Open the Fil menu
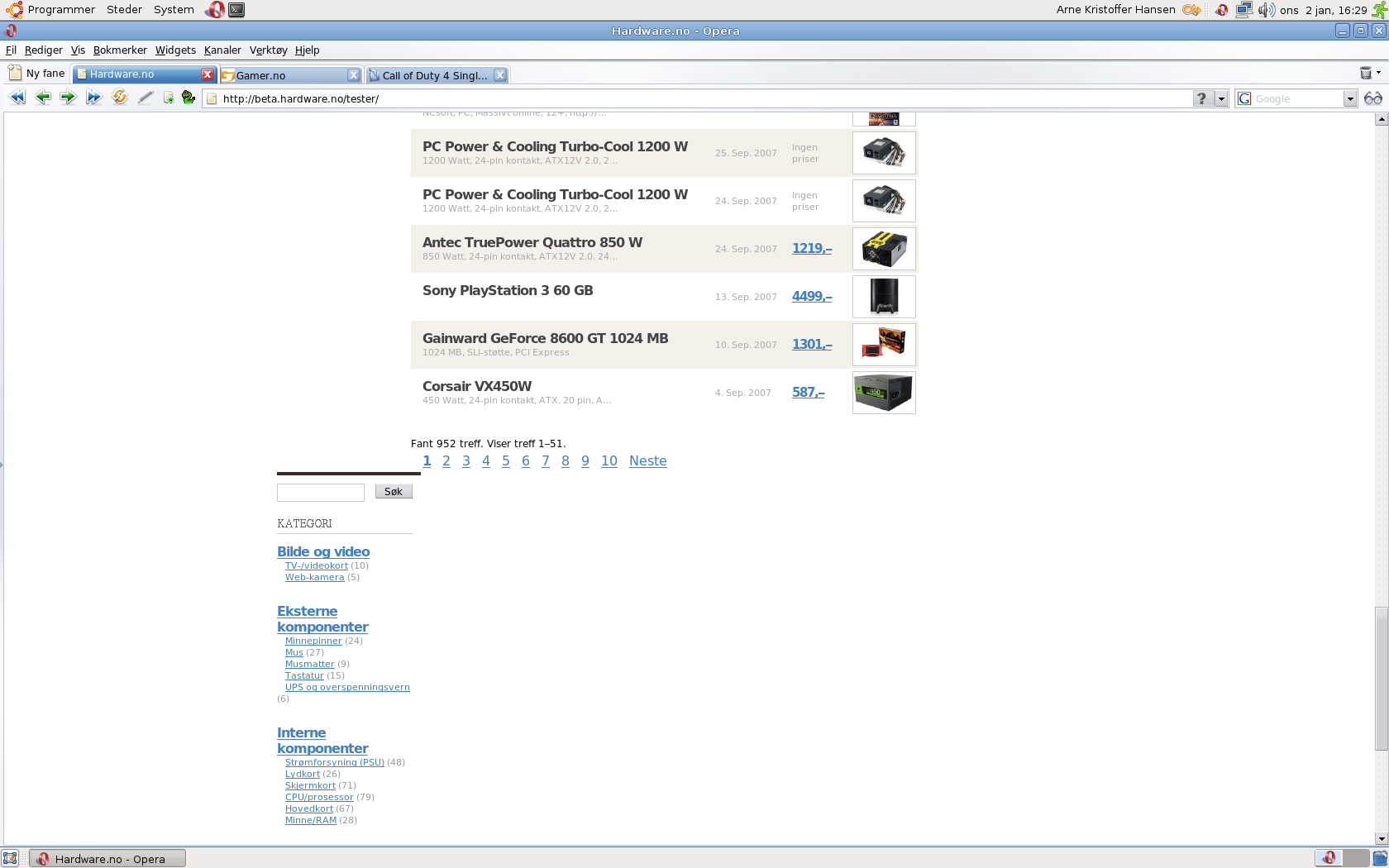The width and height of the screenshot is (1389, 868). pyautogui.click(x=11, y=50)
